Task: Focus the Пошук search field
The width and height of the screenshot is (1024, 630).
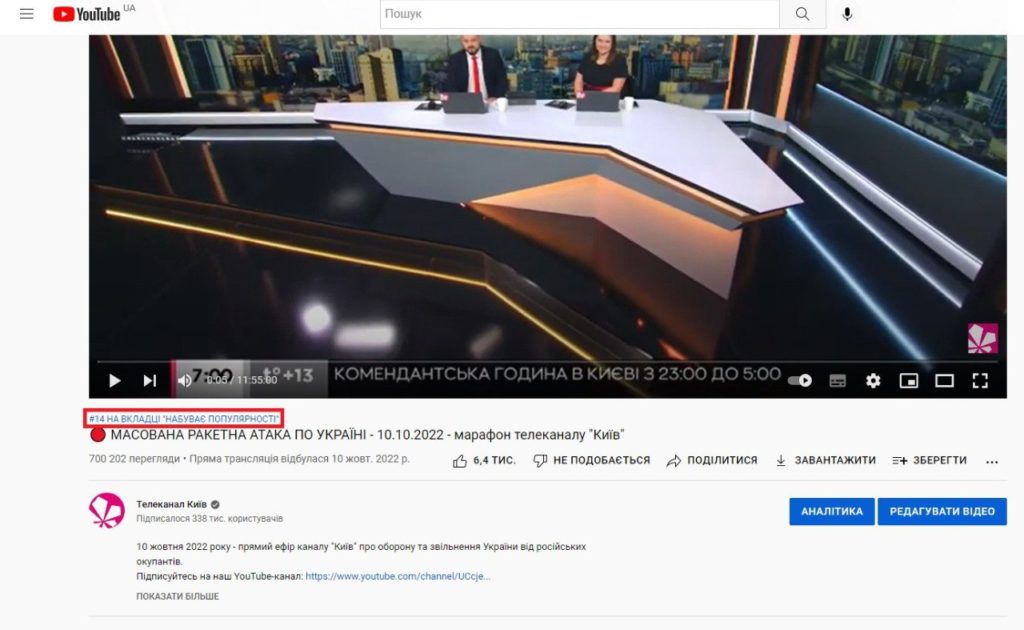Action: tap(580, 14)
